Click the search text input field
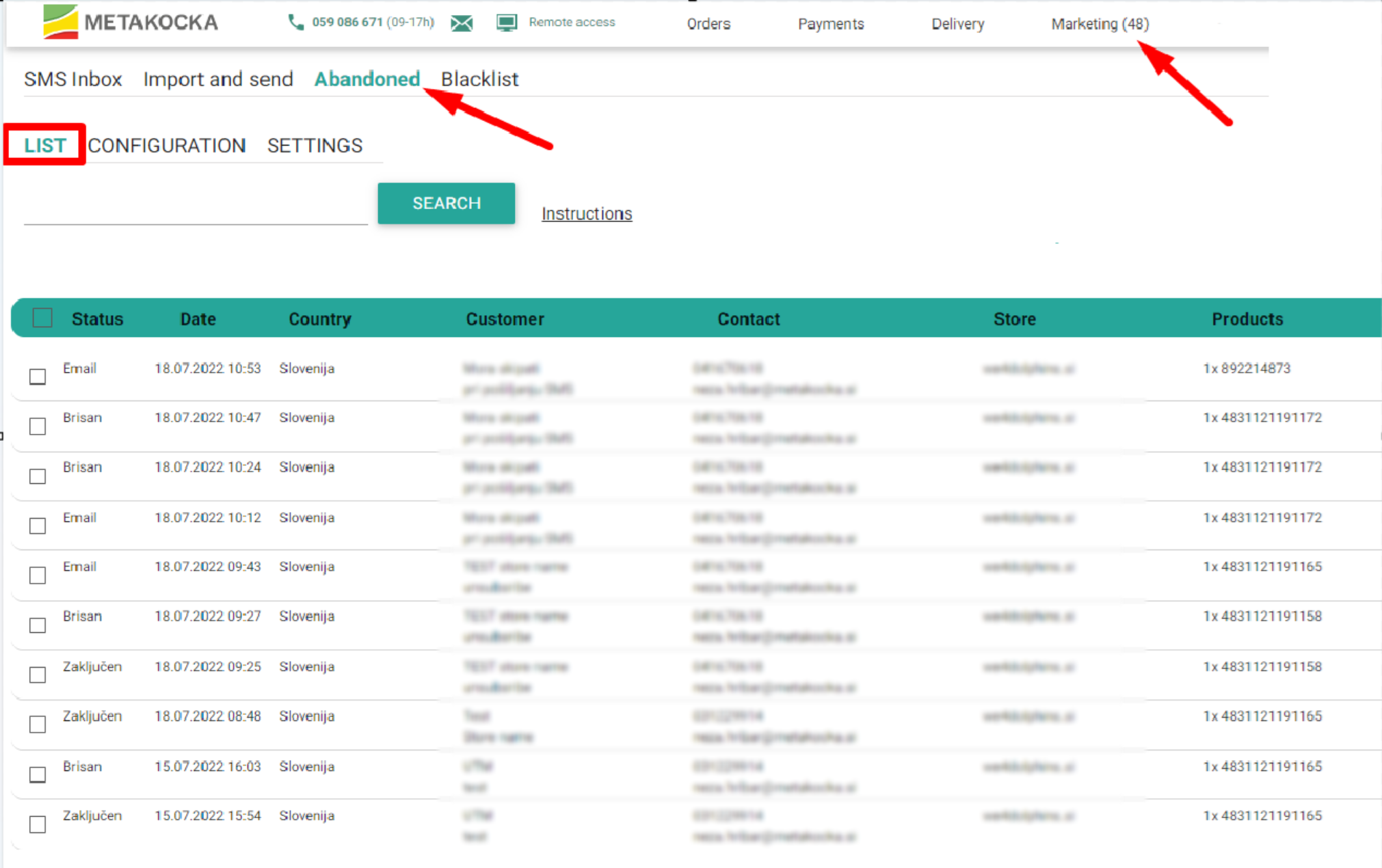This screenshot has height=868, width=1382. click(x=196, y=208)
